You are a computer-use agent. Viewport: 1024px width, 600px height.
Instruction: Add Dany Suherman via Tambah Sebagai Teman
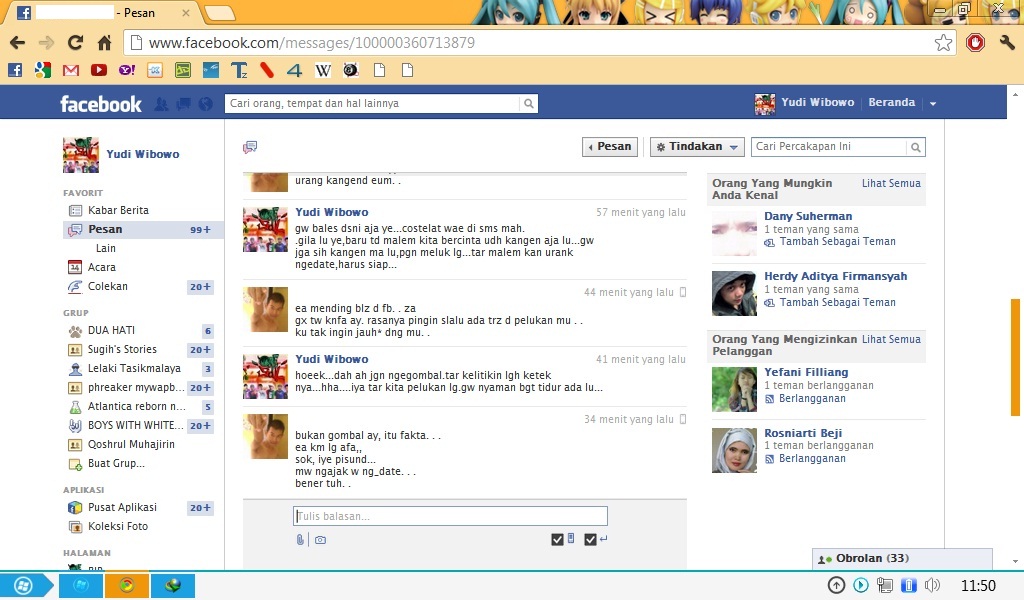click(837, 242)
